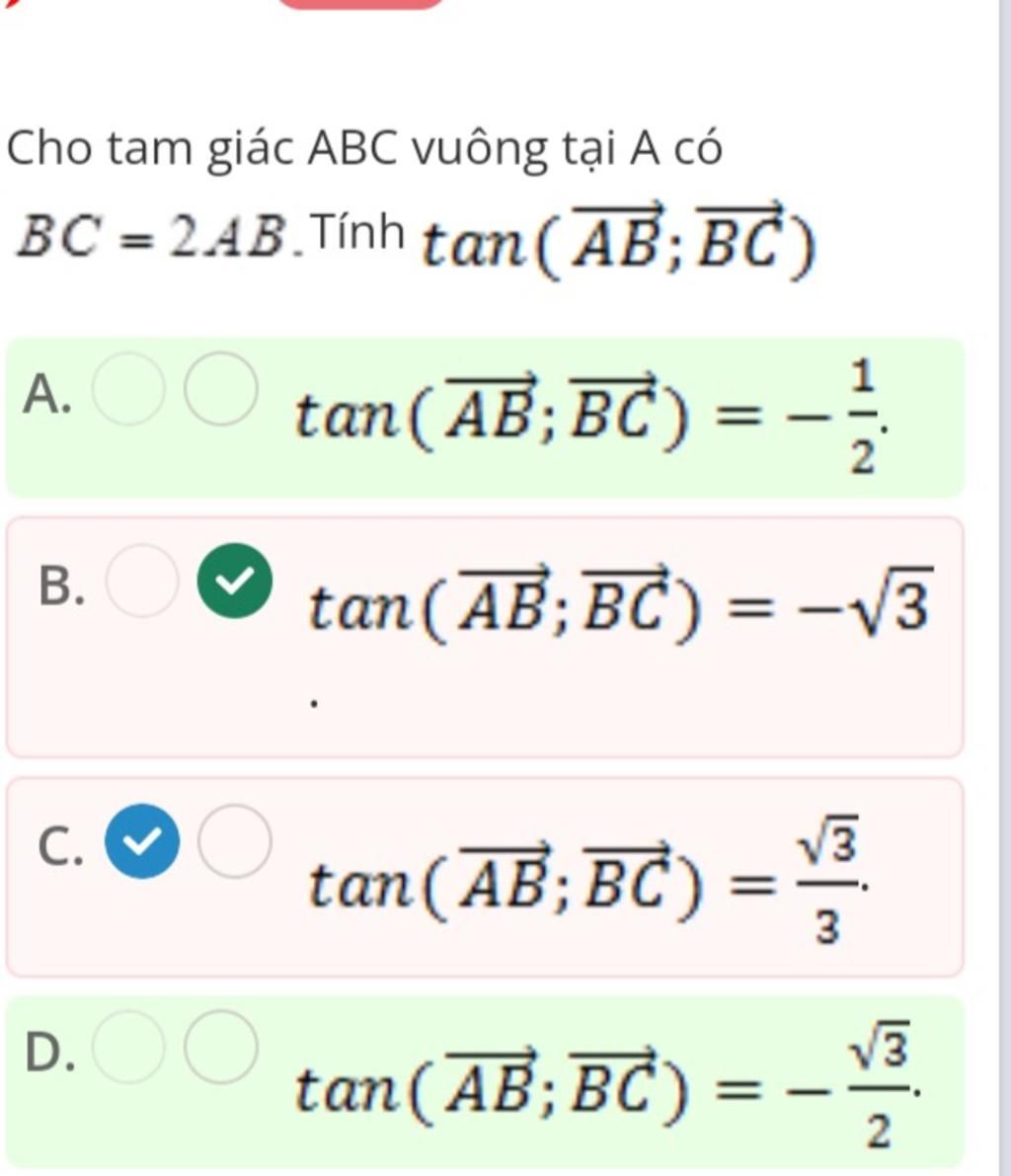The width and height of the screenshot is (1011, 1176).
Task: Choose answer card with value -√3
Action: 485,637
